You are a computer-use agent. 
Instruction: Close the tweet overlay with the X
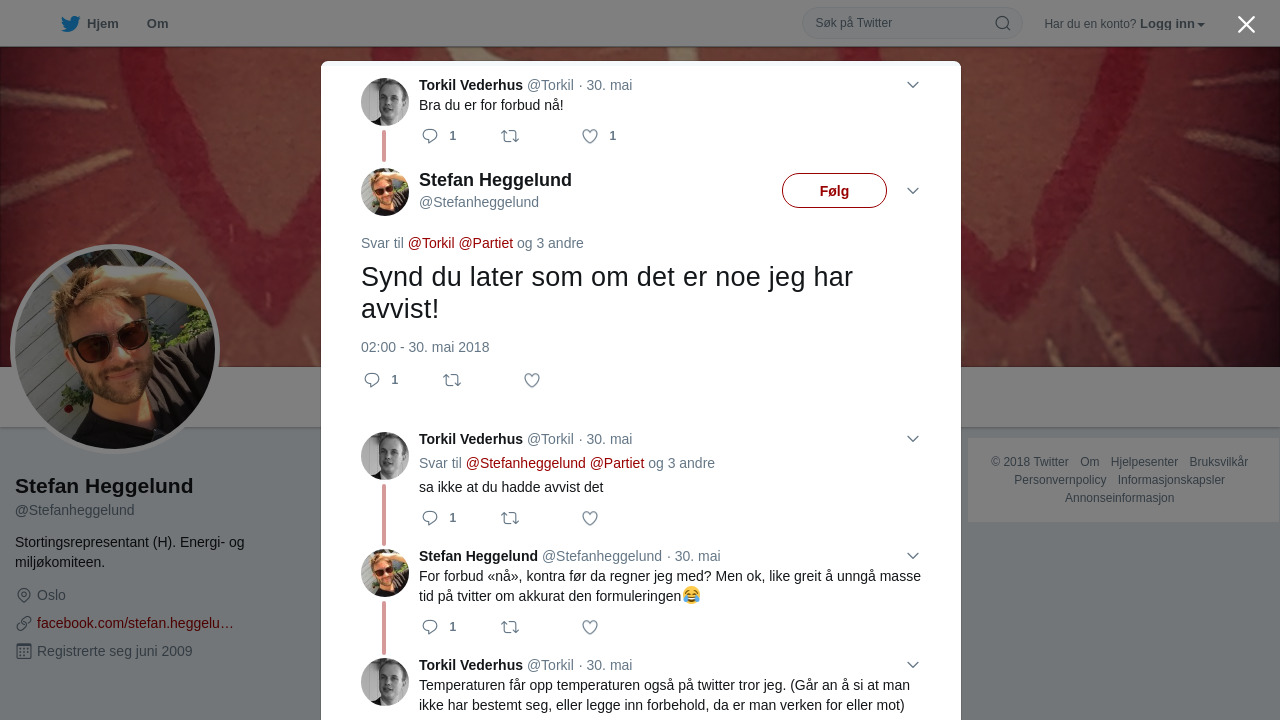pos(1246,24)
